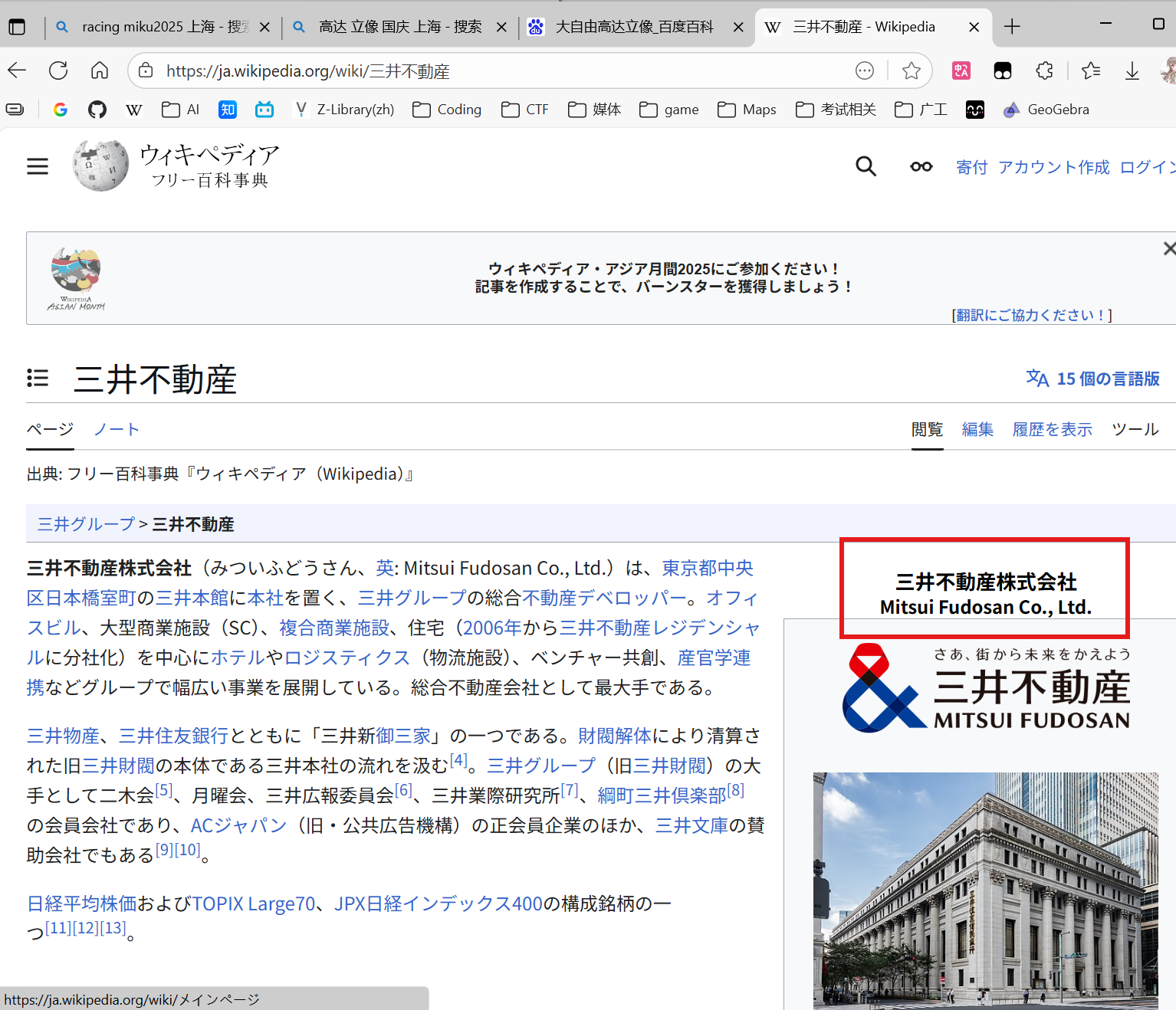Click the 履歴を表示 link
Screen dimensions: 1176x1010
coord(1052,429)
